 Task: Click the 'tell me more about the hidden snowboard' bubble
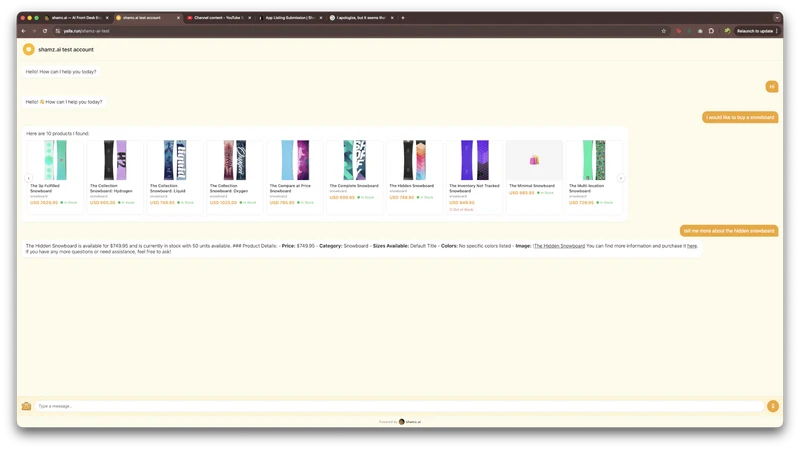click(x=729, y=231)
